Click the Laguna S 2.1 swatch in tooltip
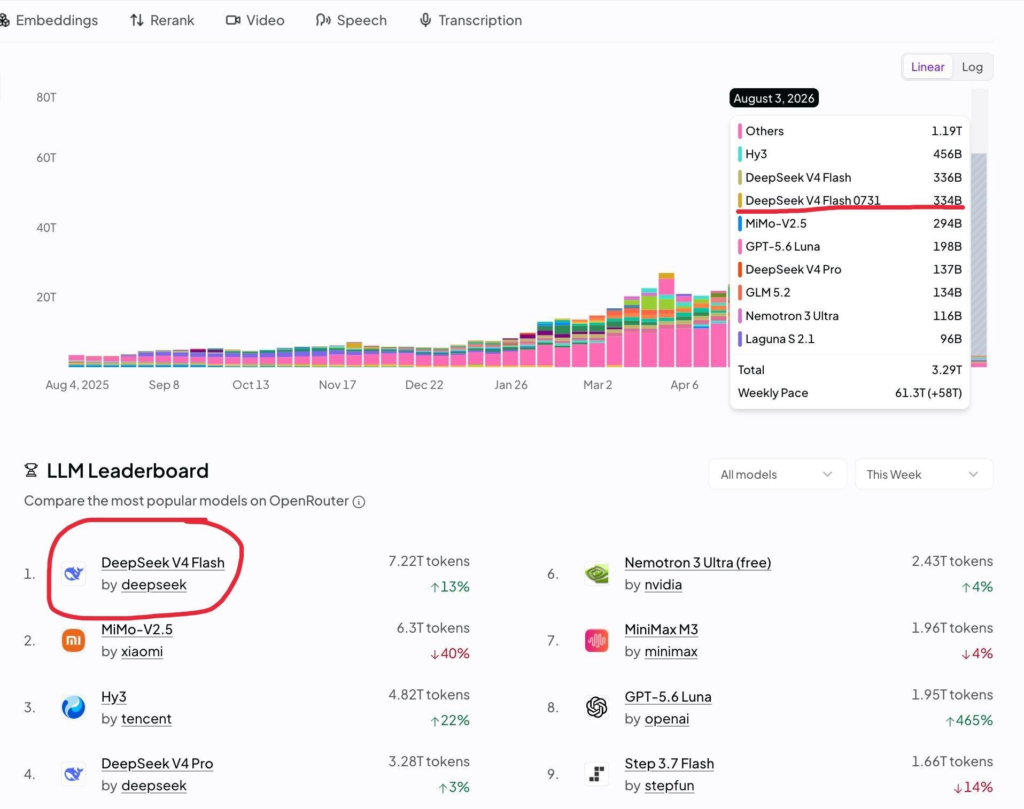 [739, 339]
